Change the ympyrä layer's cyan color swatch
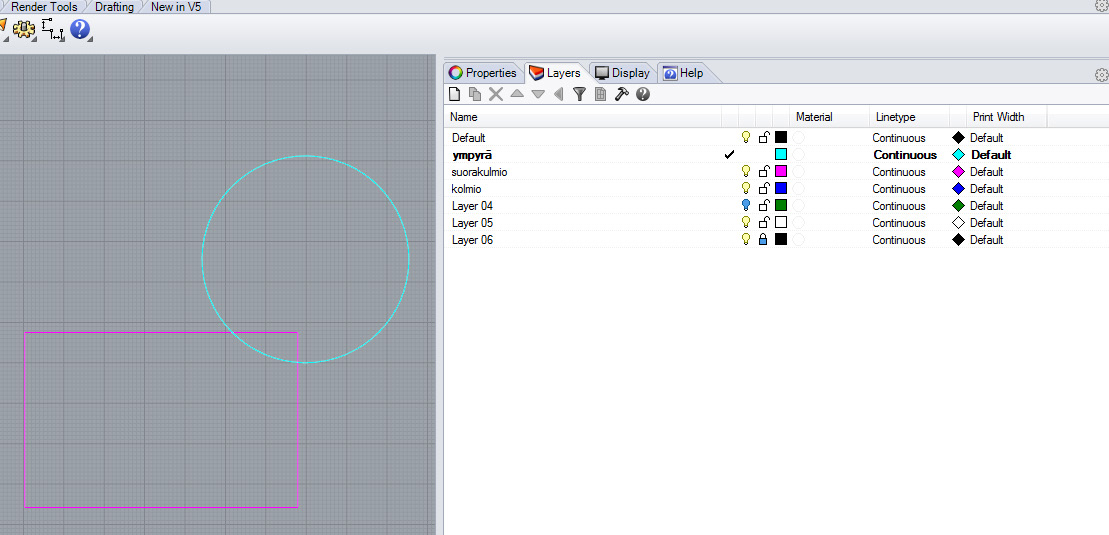1109x535 pixels. 781,154
